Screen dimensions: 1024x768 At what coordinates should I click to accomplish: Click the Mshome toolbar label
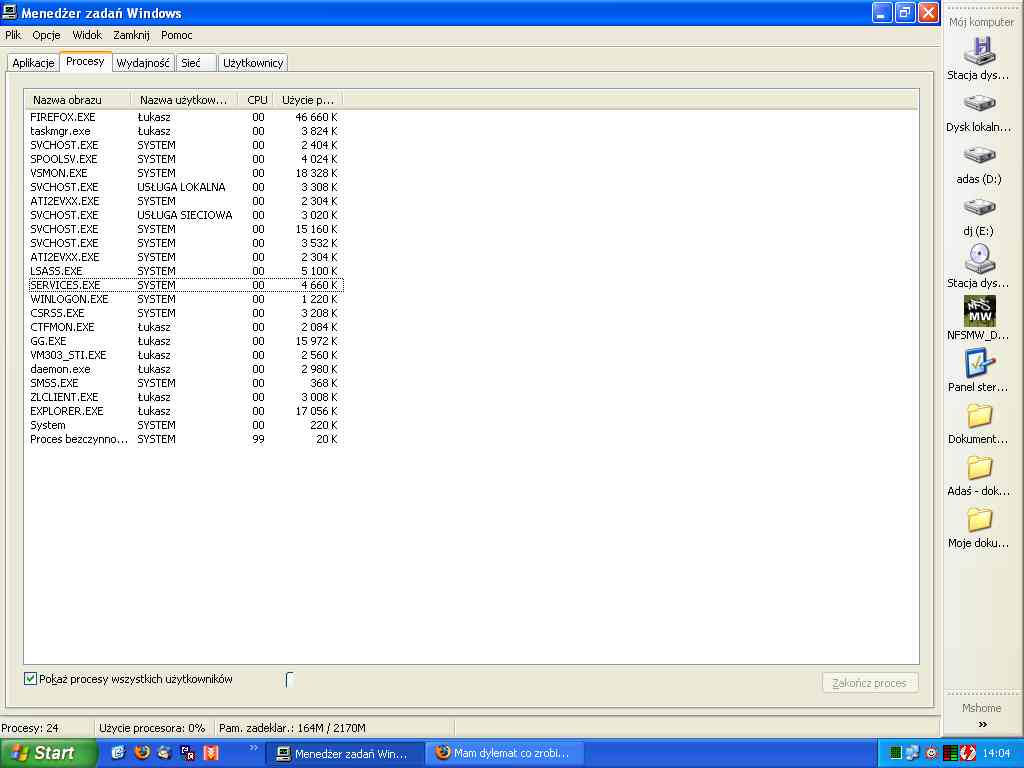(x=982, y=708)
